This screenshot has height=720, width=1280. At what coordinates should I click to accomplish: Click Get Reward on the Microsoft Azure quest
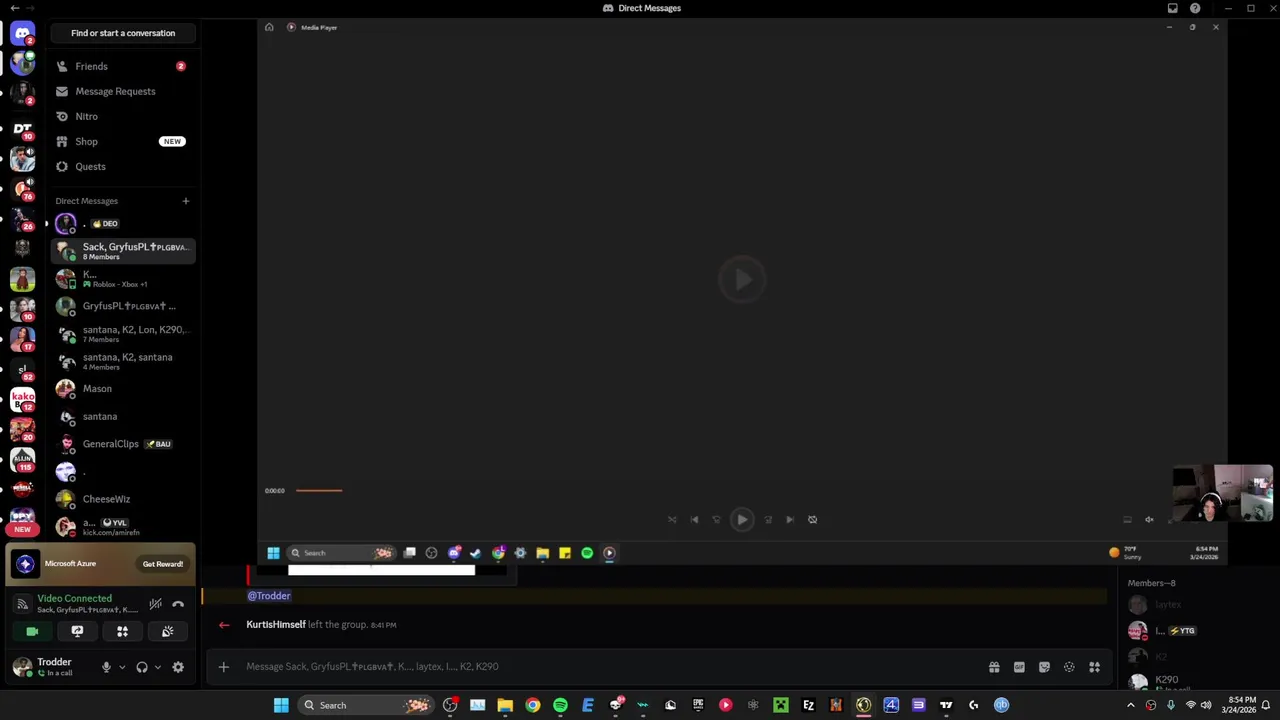[x=163, y=564]
